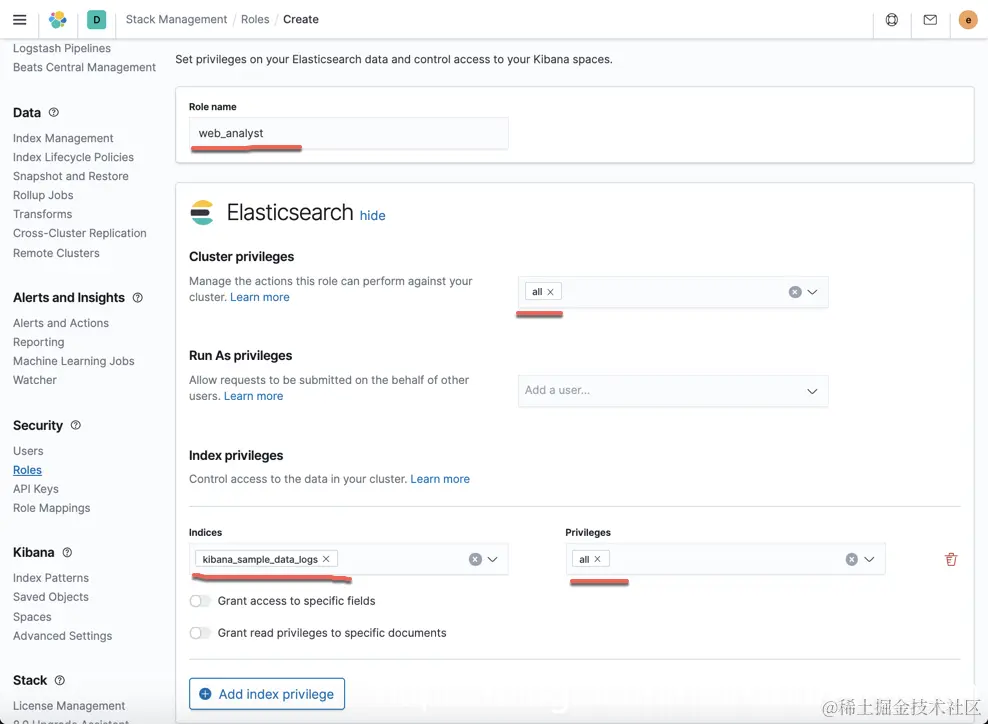Open Learn more link under Index privileges

click(x=440, y=479)
